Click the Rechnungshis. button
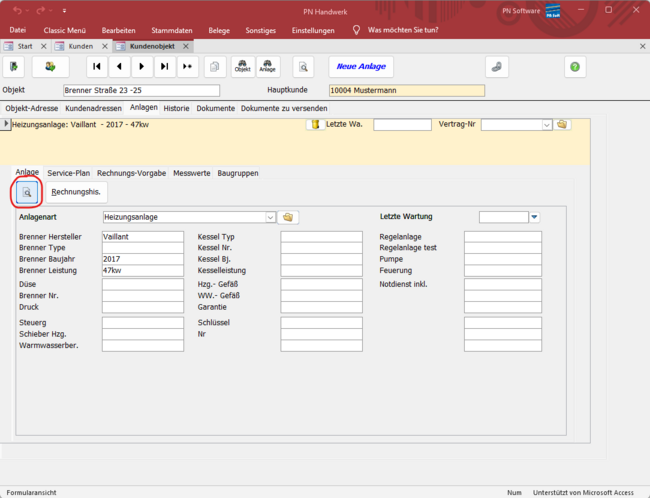This screenshot has width=650, height=498. point(76,192)
